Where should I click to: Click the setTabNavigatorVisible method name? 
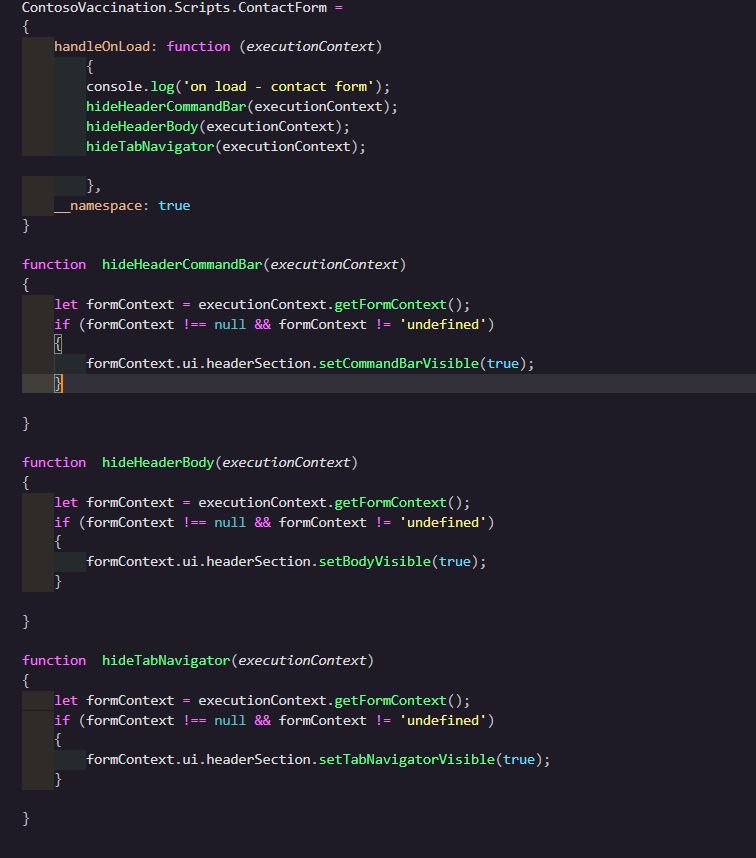pos(406,760)
